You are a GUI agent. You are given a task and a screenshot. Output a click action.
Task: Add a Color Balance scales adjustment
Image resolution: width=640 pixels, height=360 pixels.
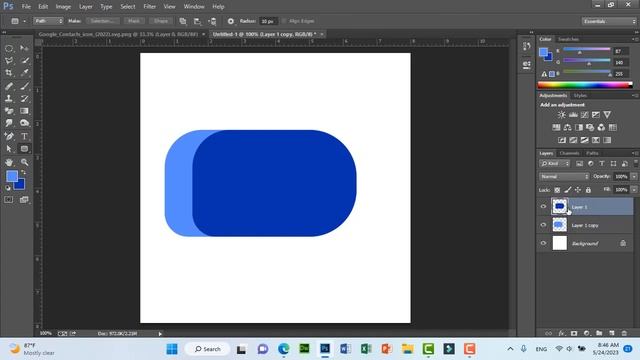[567, 127]
